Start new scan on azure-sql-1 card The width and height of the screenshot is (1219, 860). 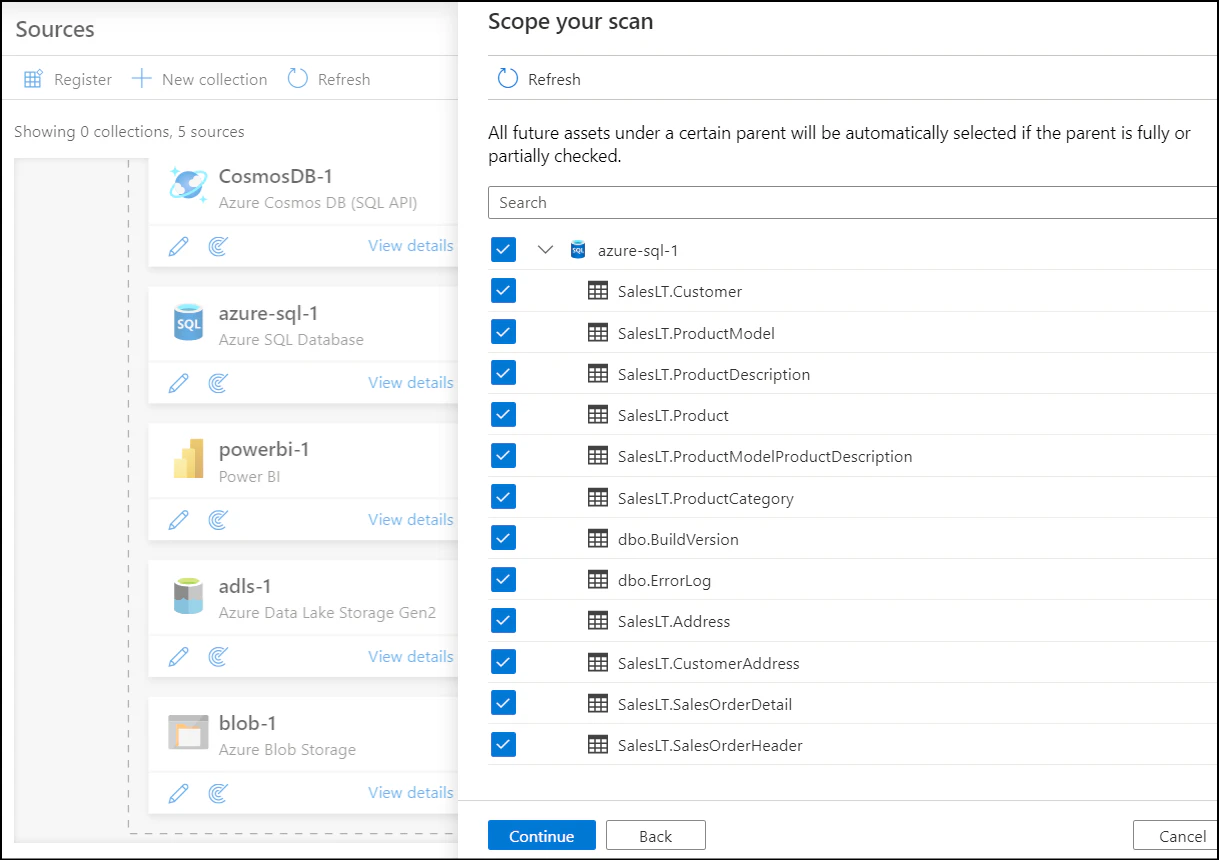[x=218, y=383]
